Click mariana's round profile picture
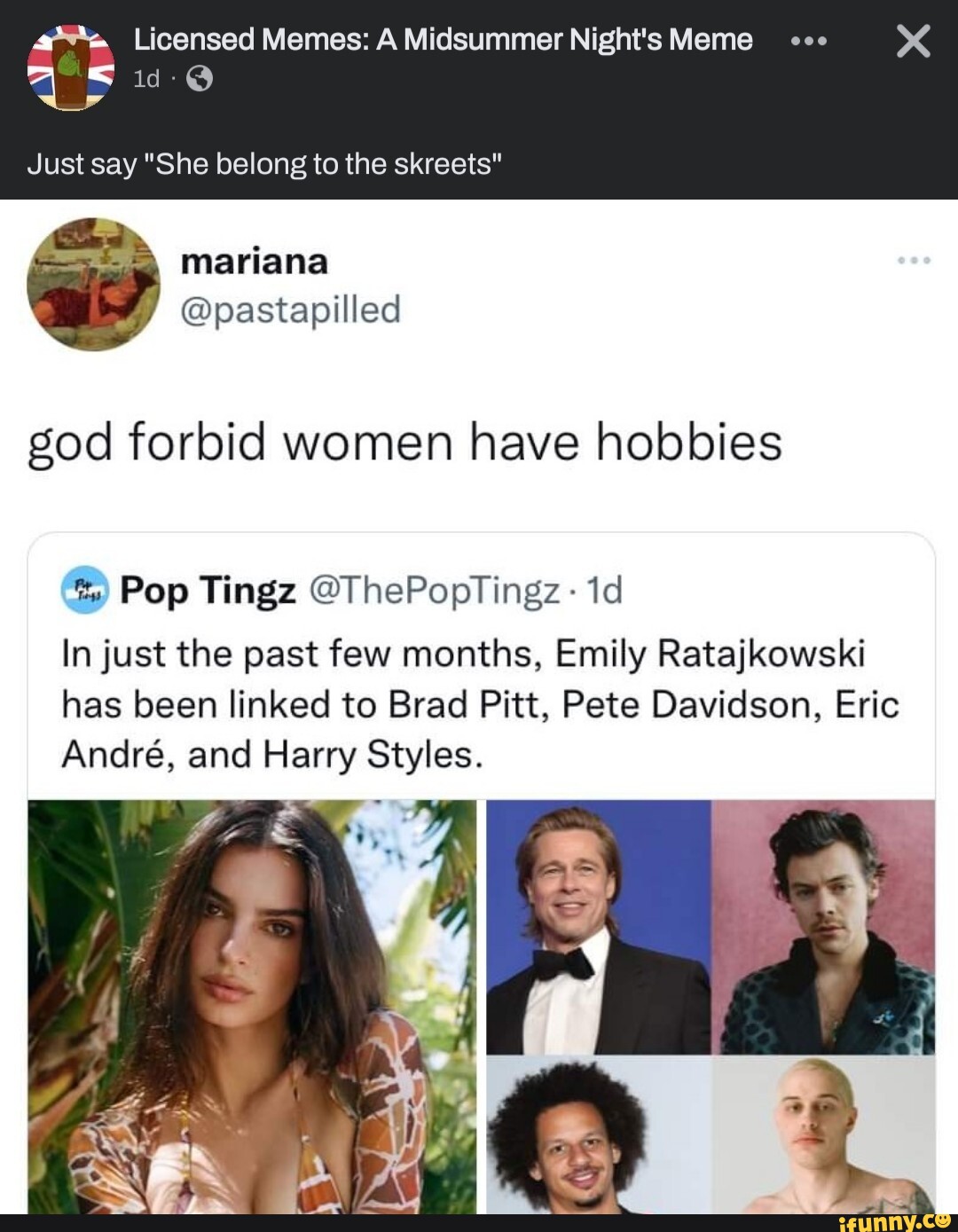This screenshot has width=958, height=1232. pyautogui.click(x=93, y=284)
